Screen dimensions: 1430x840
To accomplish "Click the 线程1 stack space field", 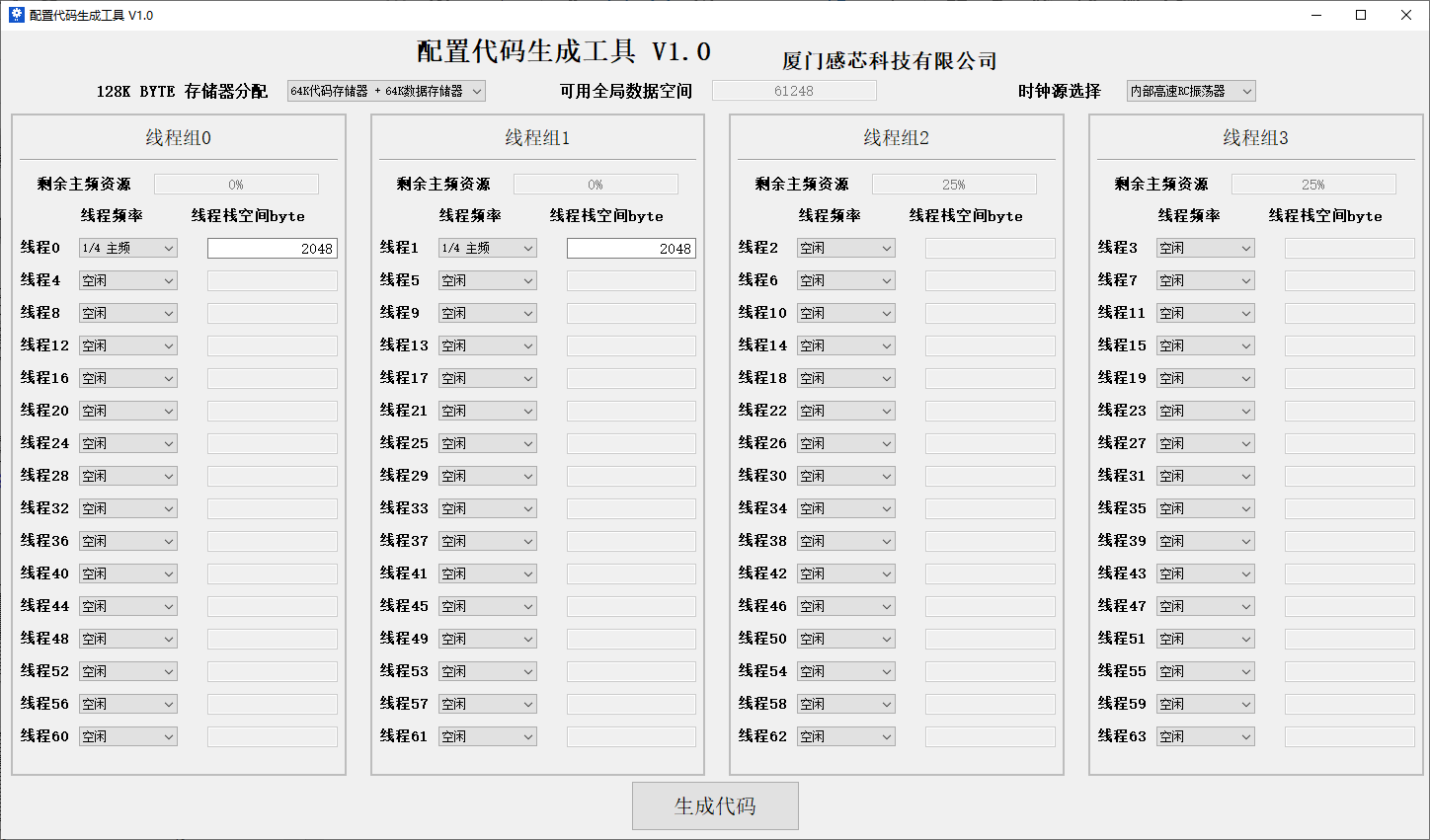I will pyautogui.click(x=631, y=249).
